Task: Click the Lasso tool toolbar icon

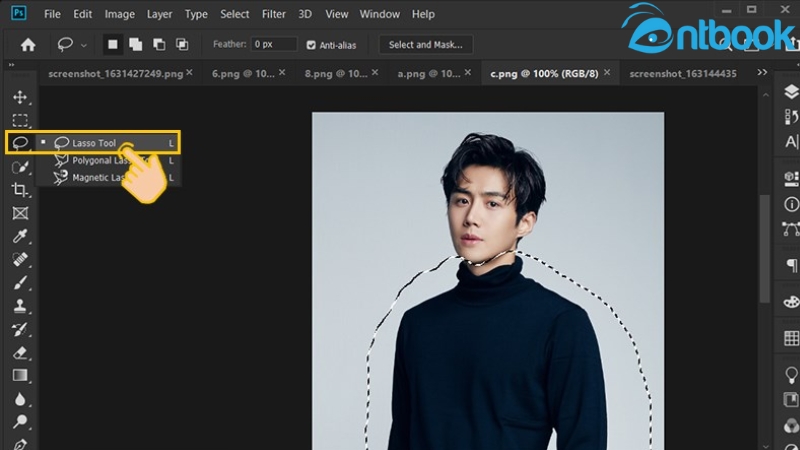Action: (x=20, y=142)
